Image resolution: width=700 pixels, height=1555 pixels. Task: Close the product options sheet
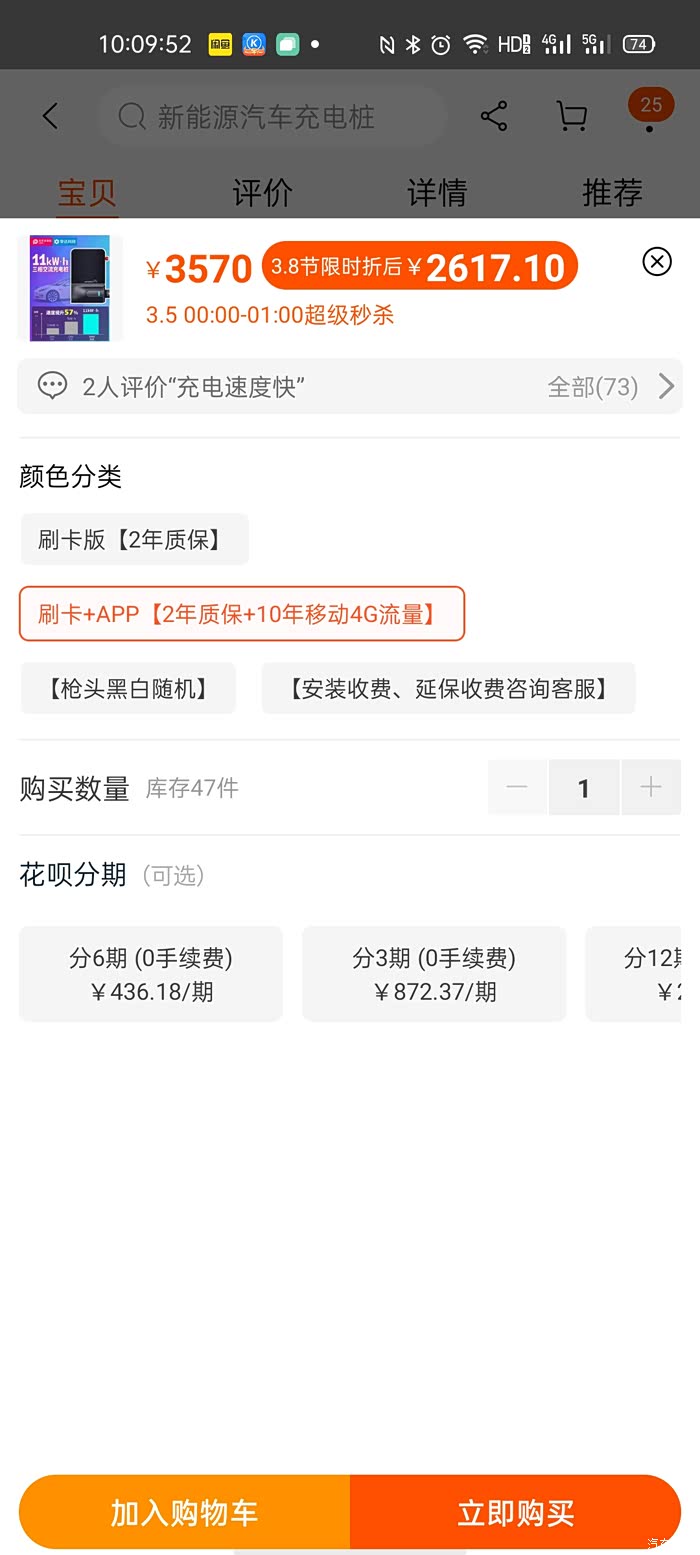657,262
